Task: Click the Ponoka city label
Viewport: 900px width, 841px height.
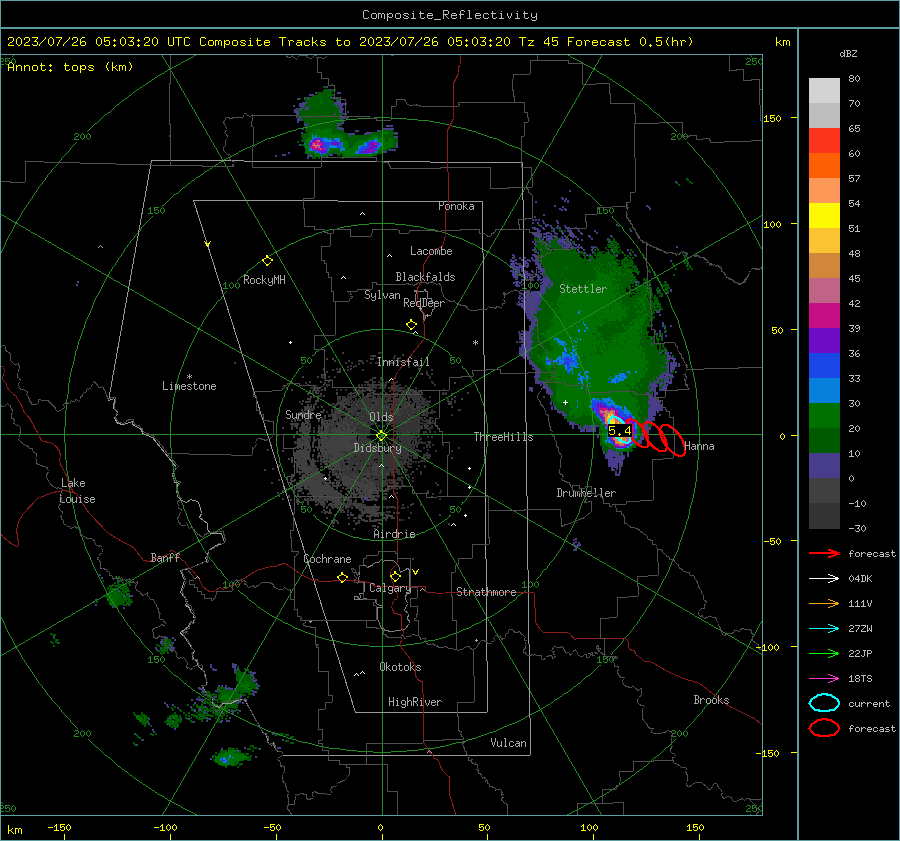Action: 456,206
